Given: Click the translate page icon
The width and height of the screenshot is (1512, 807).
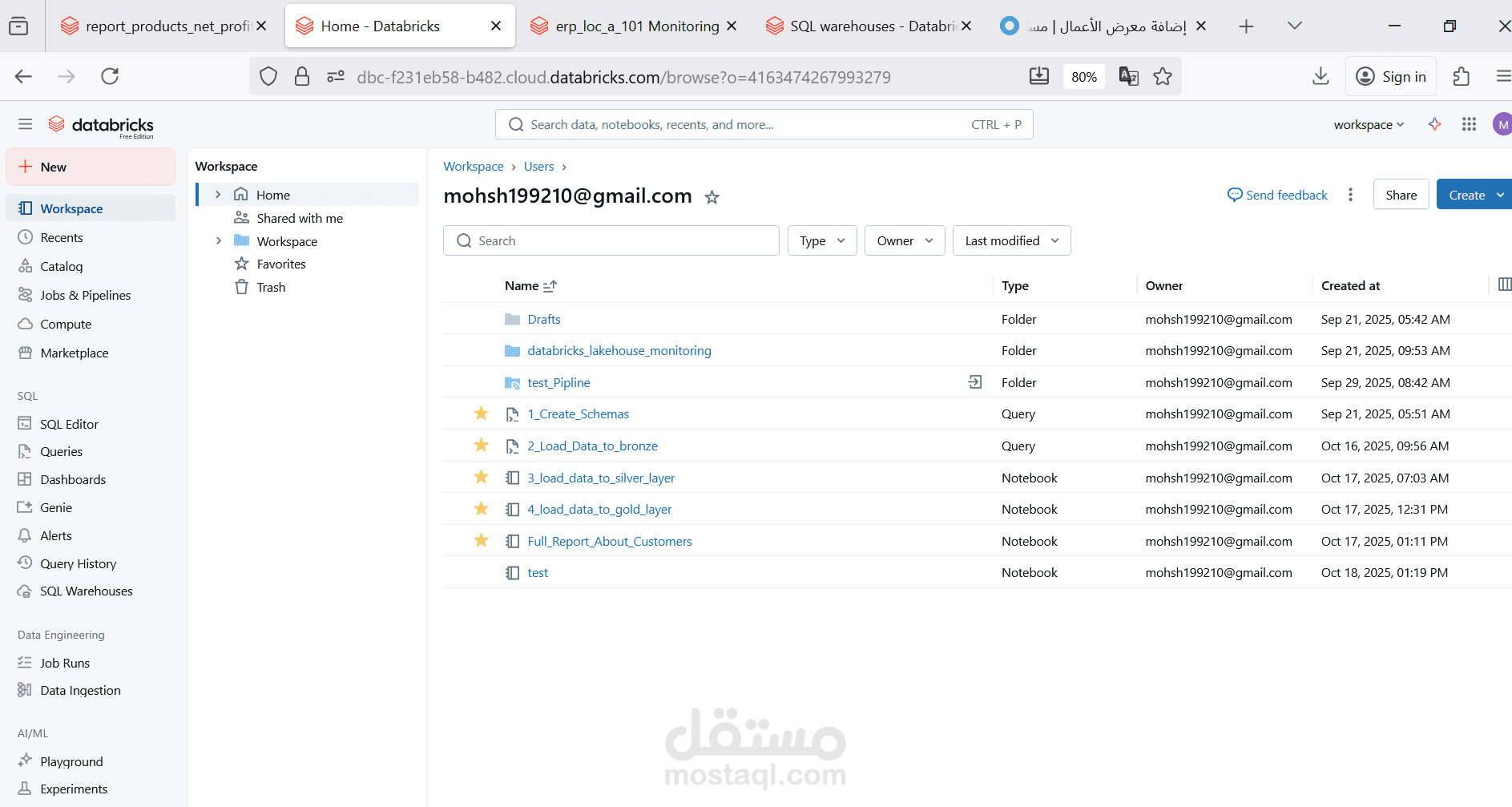Looking at the screenshot, I should point(1129,76).
